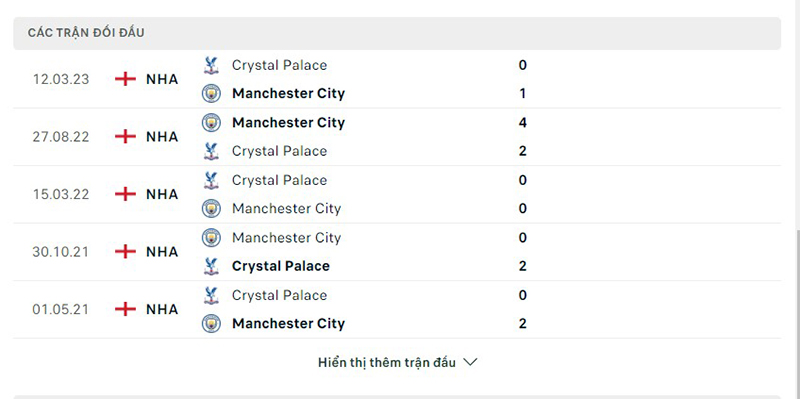Open bold Crystal Palace name, 30.10.21 match

(281, 266)
